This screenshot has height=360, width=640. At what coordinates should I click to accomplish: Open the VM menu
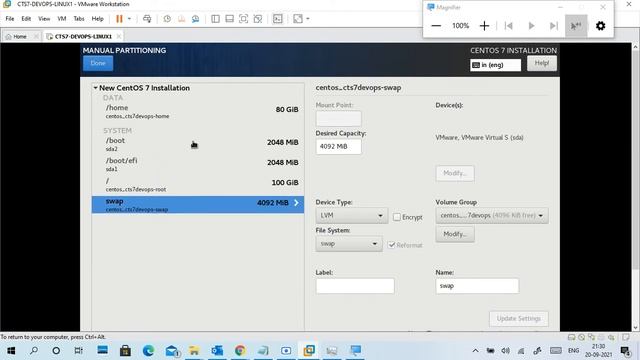pyautogui.click(x=62, y=19)
